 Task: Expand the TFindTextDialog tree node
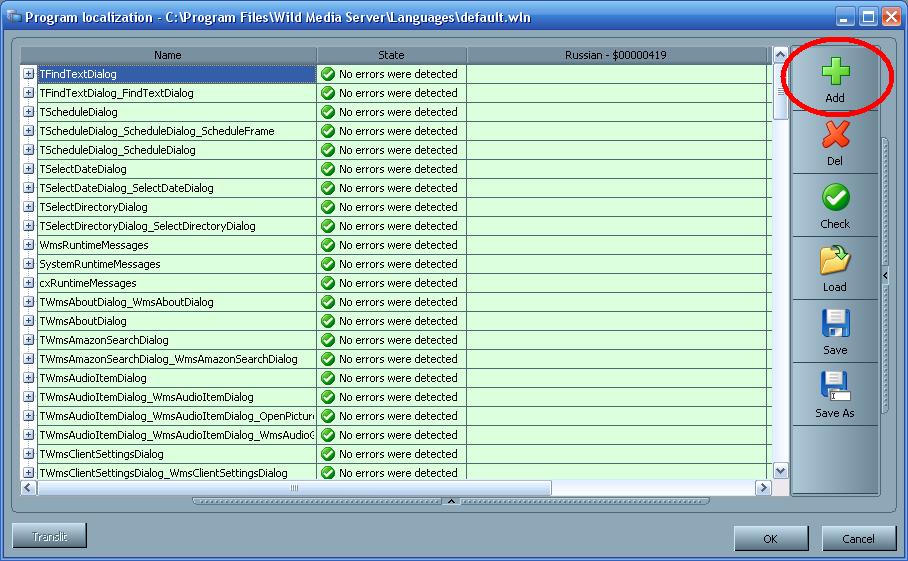[x=29, y=74]
